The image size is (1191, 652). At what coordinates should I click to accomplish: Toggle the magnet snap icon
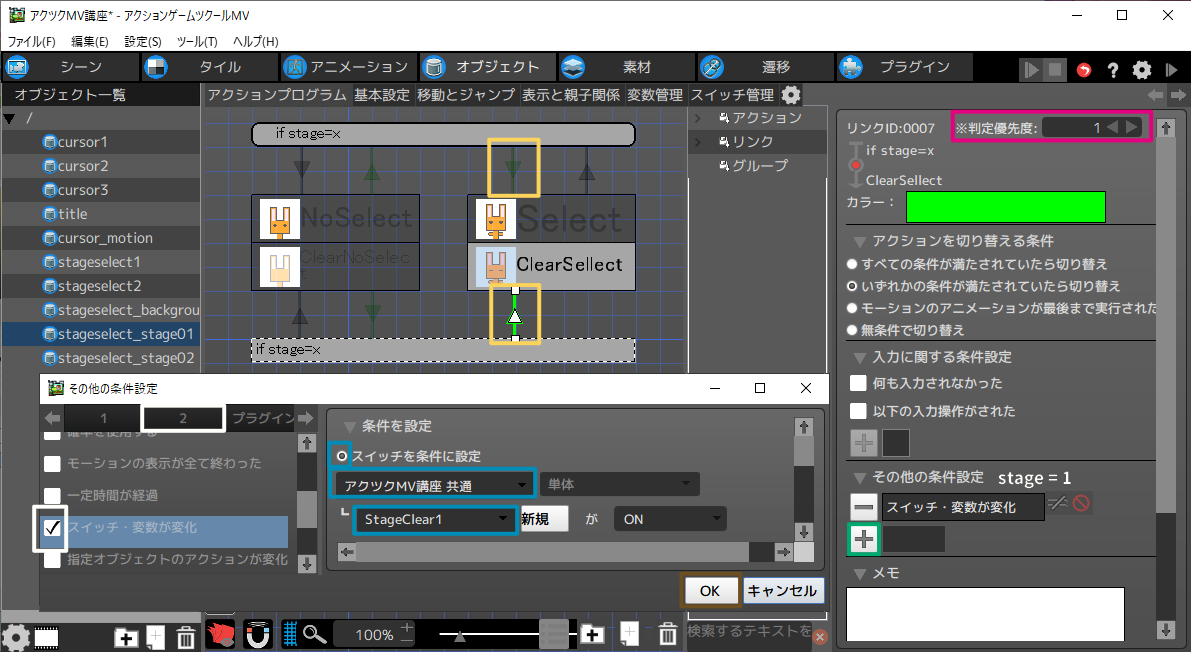[x=257, y=634]
